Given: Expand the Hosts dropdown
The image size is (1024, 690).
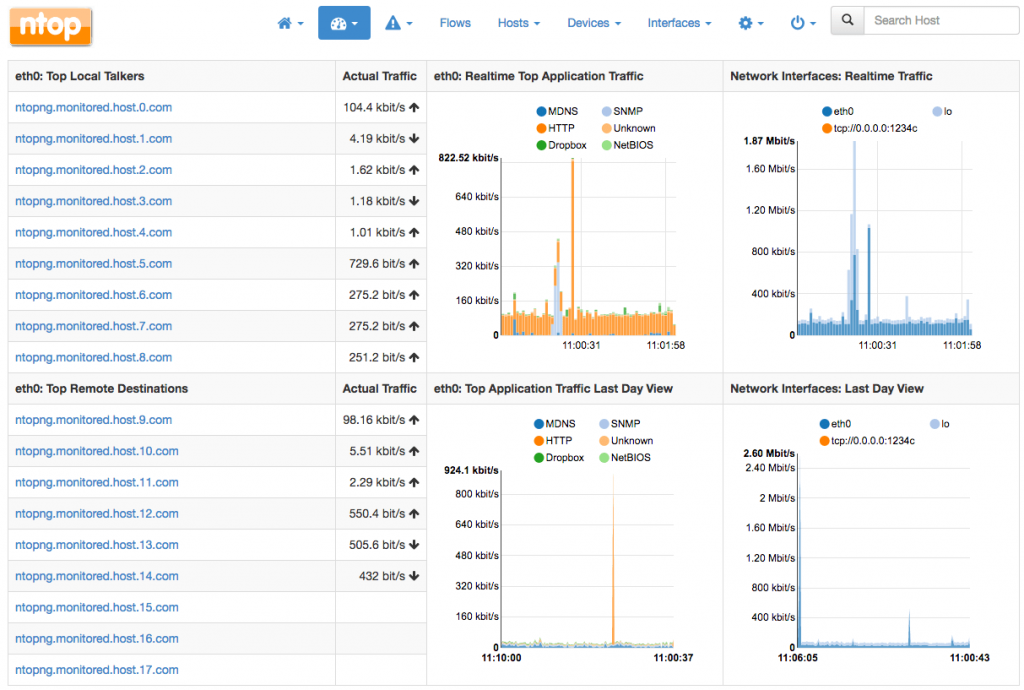Looking at the screenshot, I should pos(518,23).
